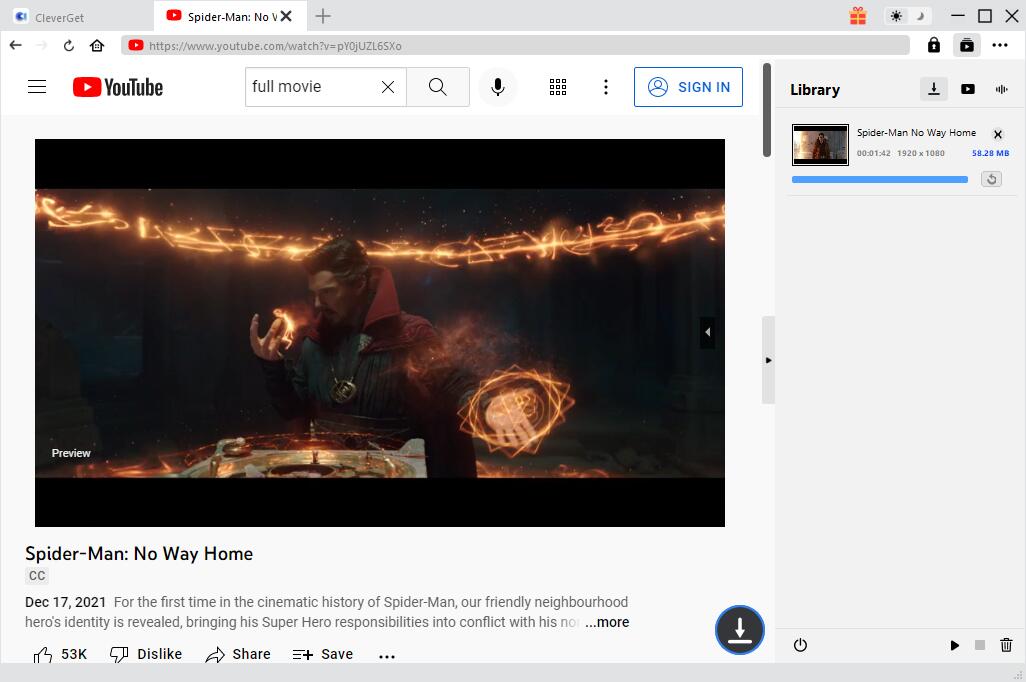Screen dimensions: 1026x682
Task: Delete all tasks with trash icon
Action: (1006, 645)
